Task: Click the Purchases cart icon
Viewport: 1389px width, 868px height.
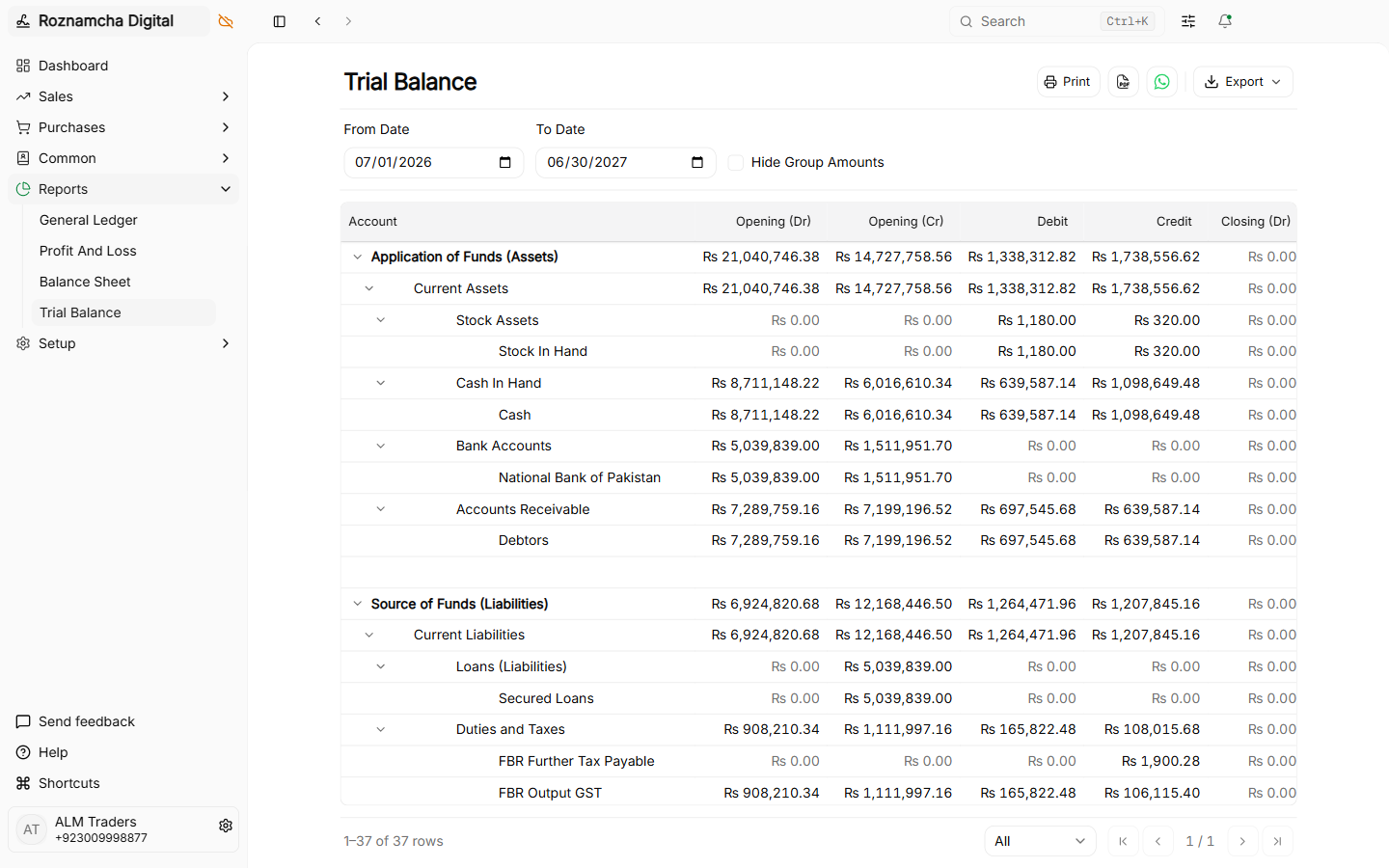Action: tap(23, 127)
